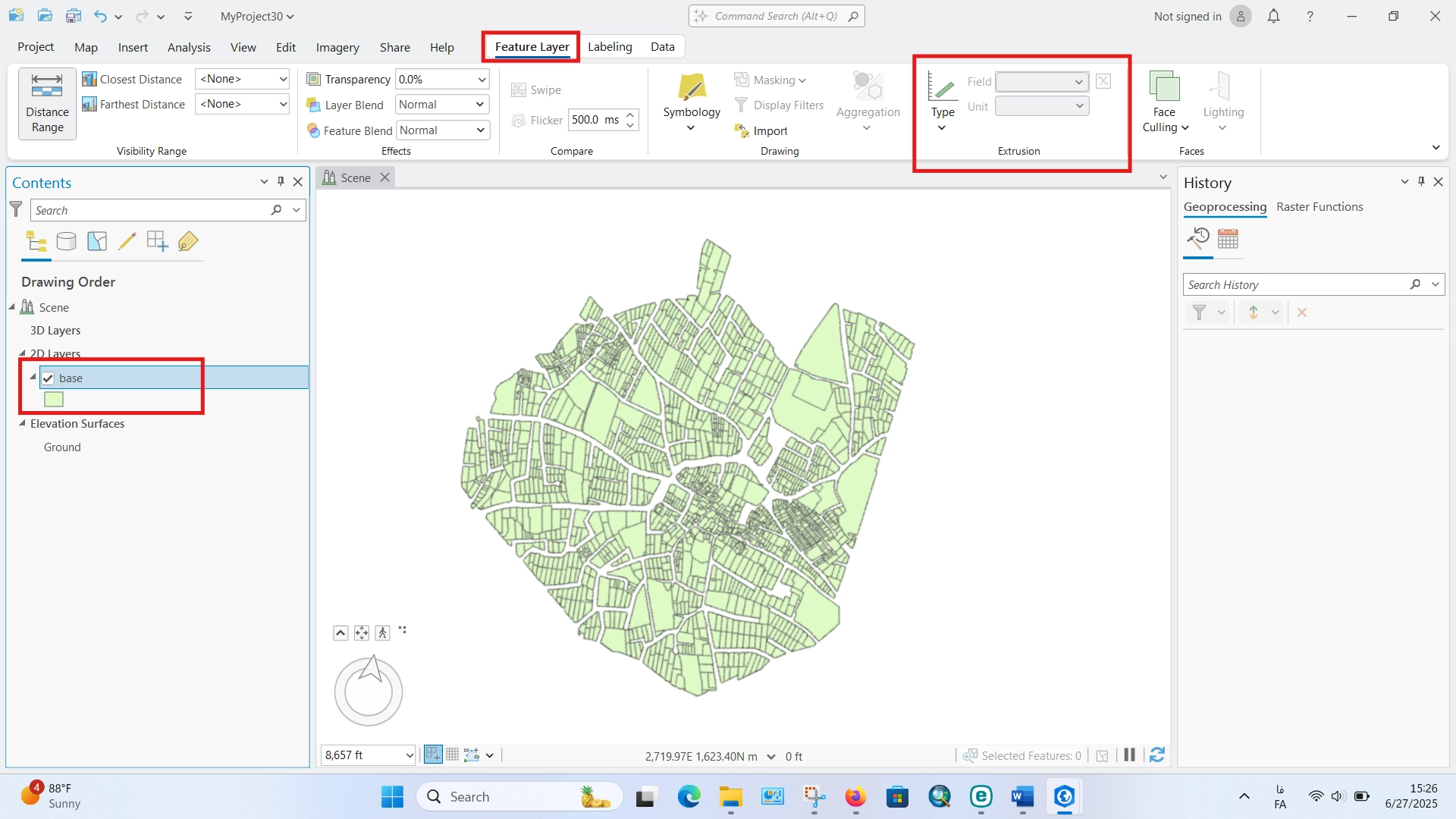Click the snapping toggle icon in status bar

pyautogui.click(x=433, y=755)
